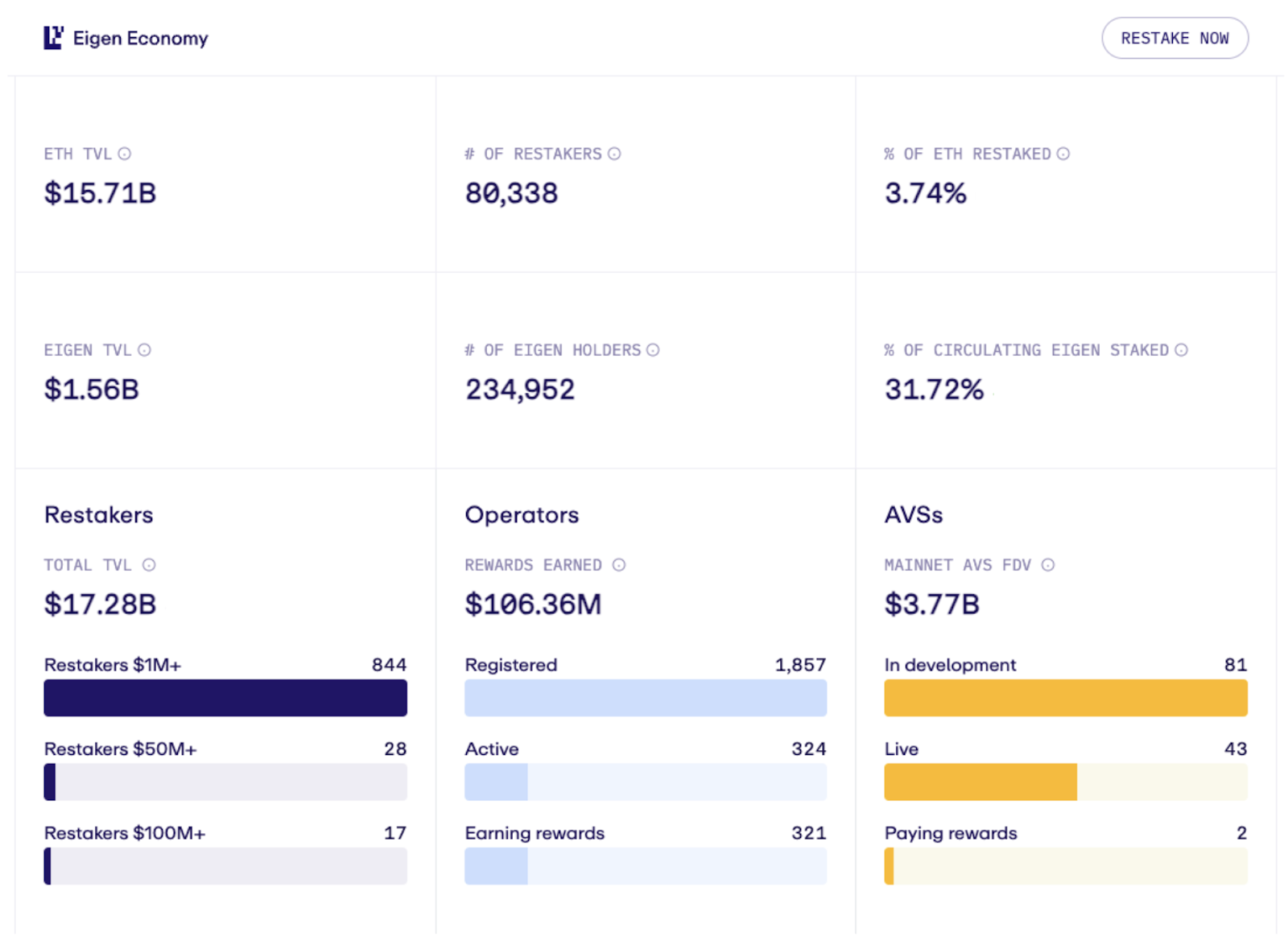Screen dimensions: 1288x949
Task: Click the Paying rewards label
Action: click(951, 834)
